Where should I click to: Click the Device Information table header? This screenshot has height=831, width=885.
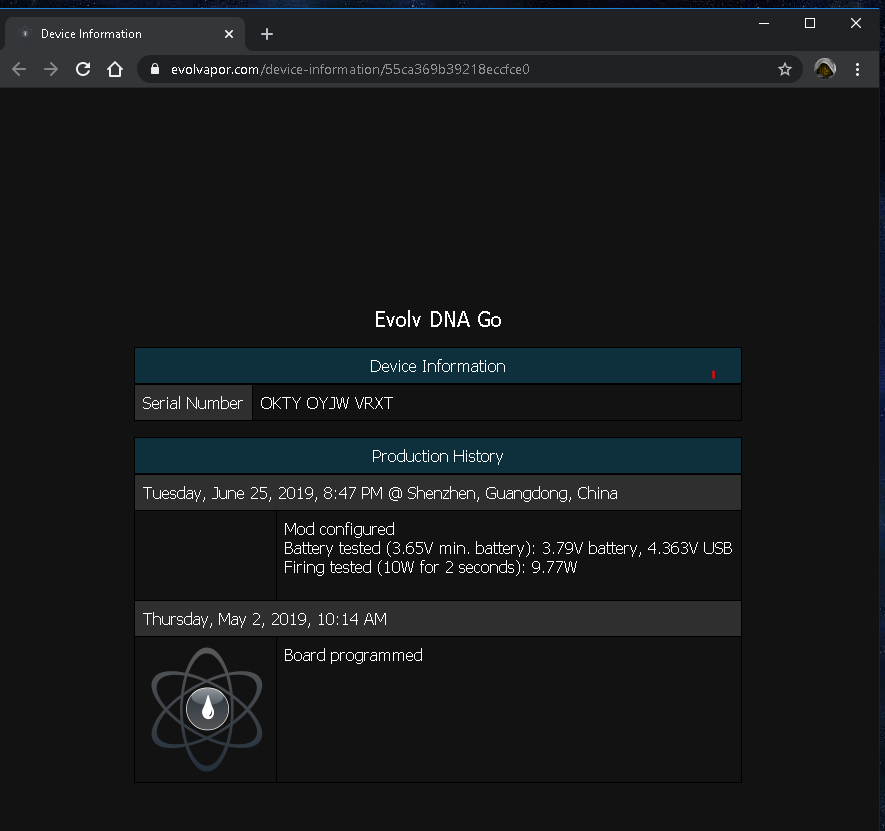[437, 366]
